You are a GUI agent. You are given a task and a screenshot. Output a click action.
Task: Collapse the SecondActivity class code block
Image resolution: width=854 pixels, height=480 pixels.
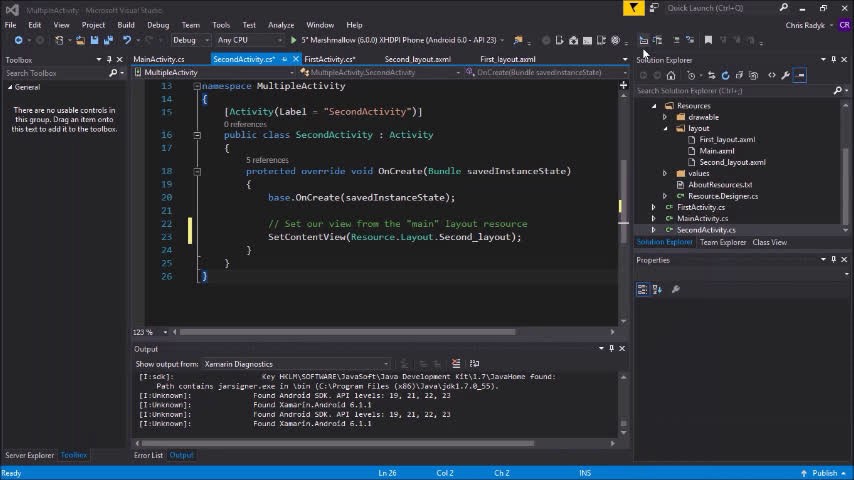(197, 135)
